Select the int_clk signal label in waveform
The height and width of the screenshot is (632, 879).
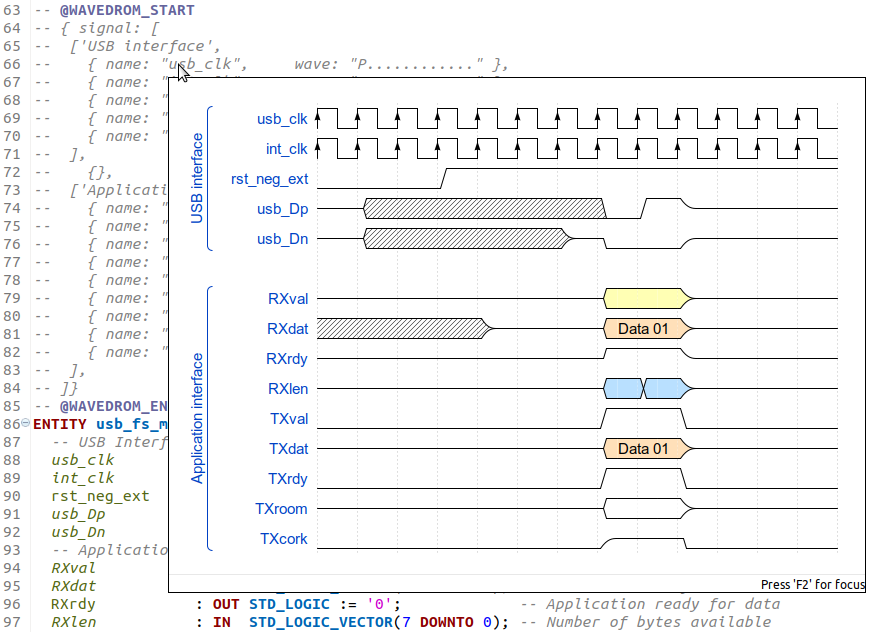(x=288, y=149)
